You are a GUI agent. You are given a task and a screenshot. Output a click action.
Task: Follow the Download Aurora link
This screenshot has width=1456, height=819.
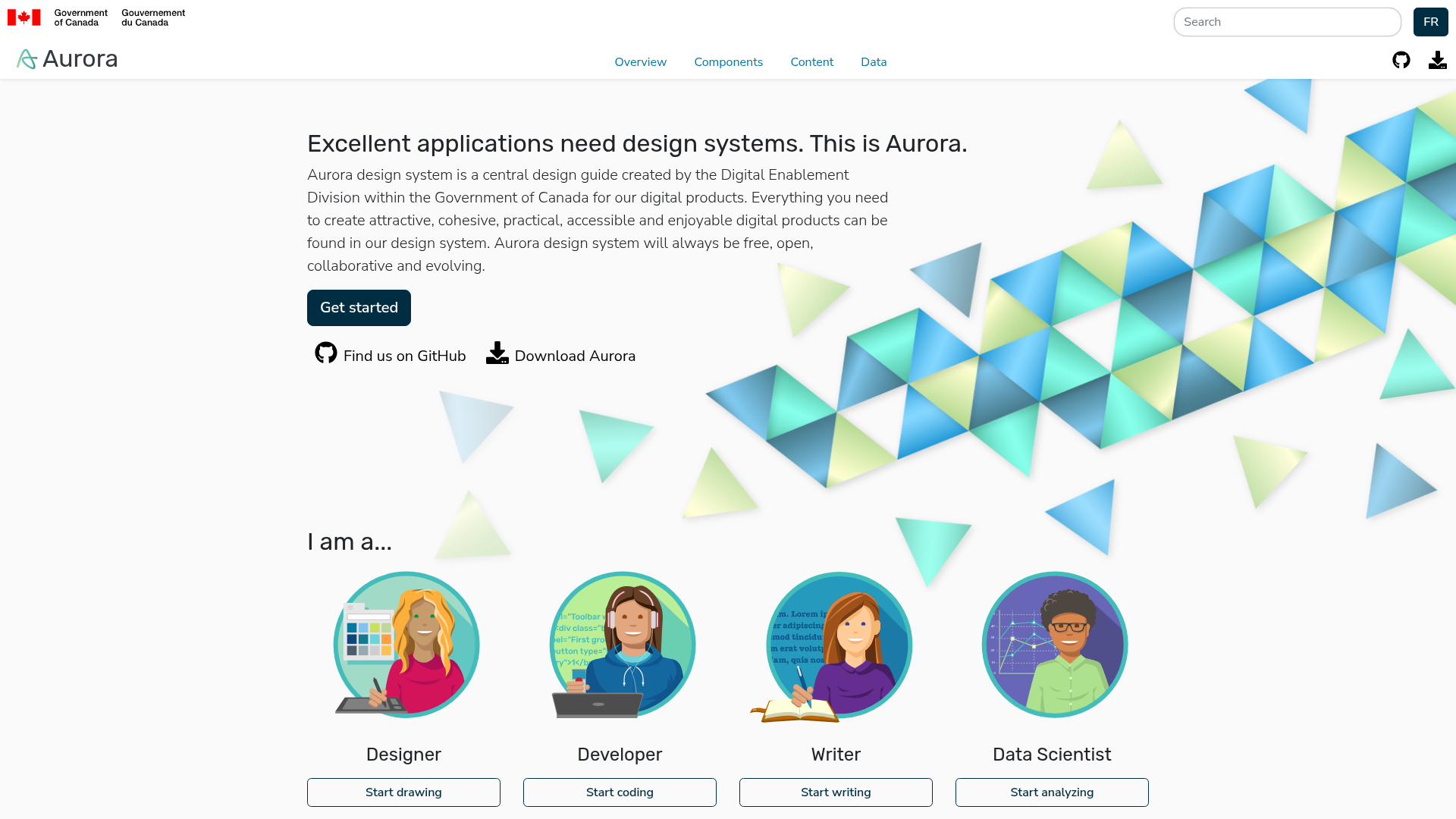click(x=561, y=354)
